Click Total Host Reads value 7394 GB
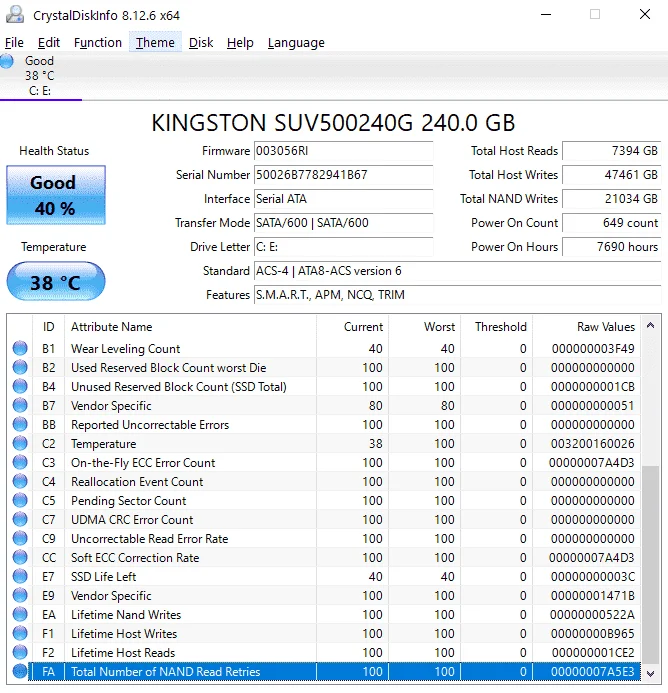 point(612,151)
